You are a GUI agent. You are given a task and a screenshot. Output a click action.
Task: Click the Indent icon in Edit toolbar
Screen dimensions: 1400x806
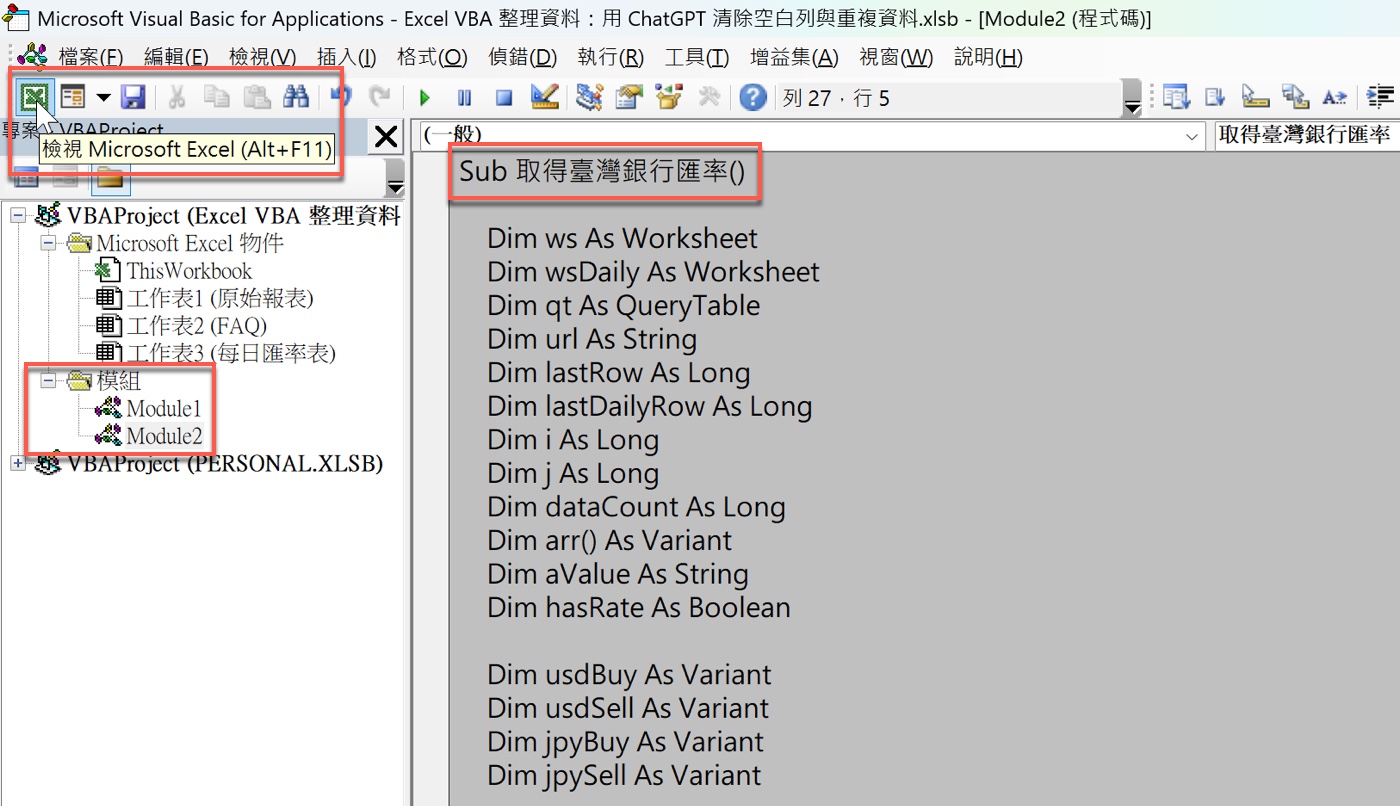pyautogui.click(x=1381, y=97)
